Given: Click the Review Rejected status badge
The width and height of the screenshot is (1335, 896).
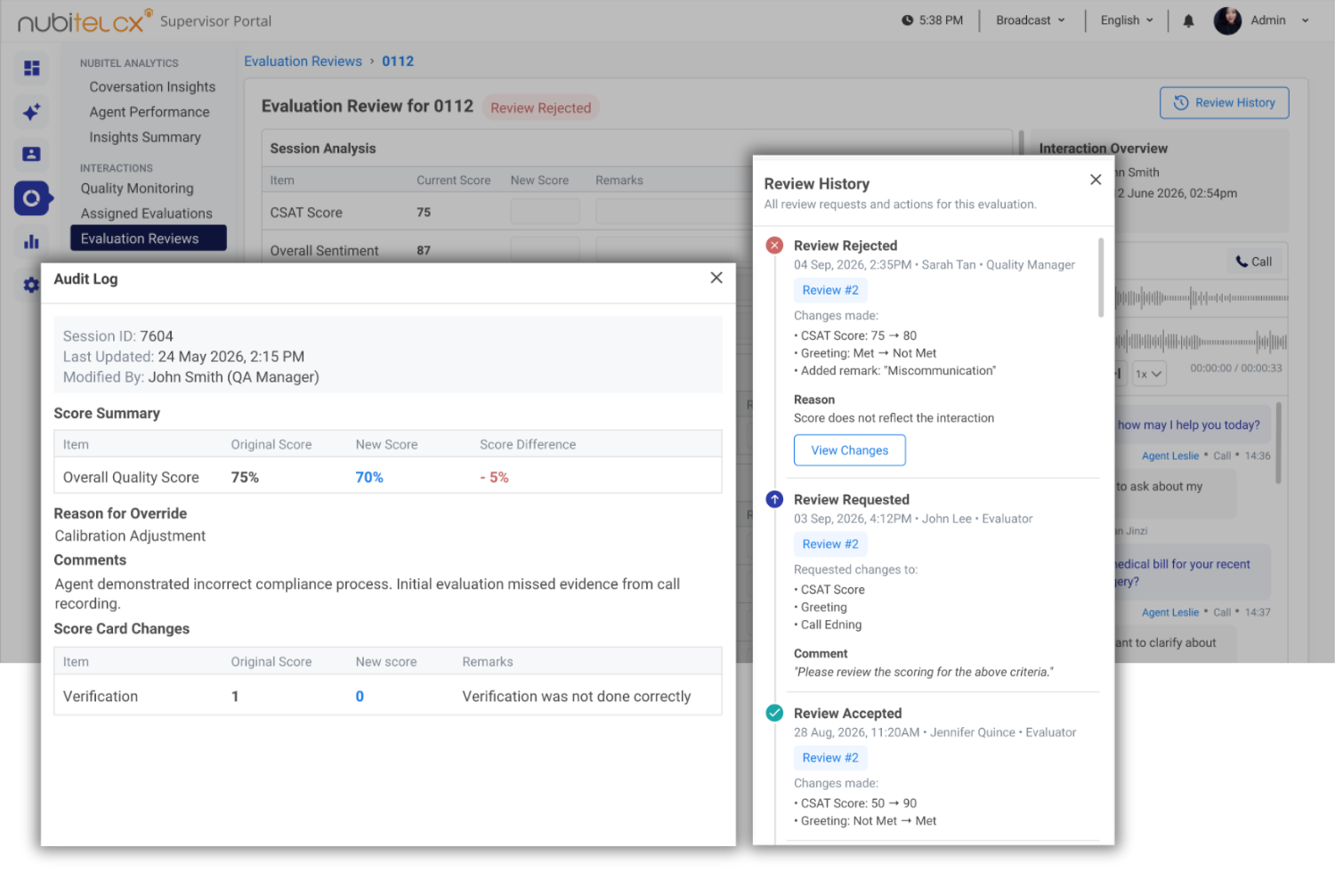Looking at the screenshot, I should pyautogui.click(x=540, y=108).
